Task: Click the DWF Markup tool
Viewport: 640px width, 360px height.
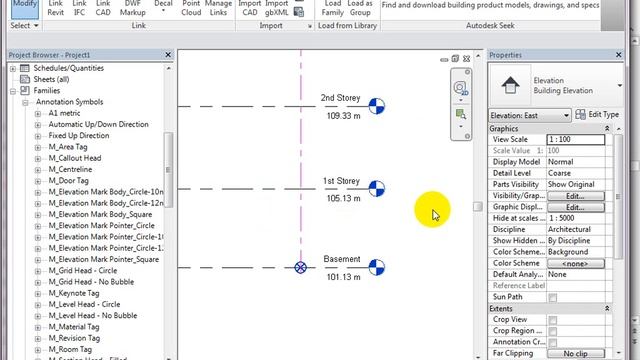Action: 133,8
